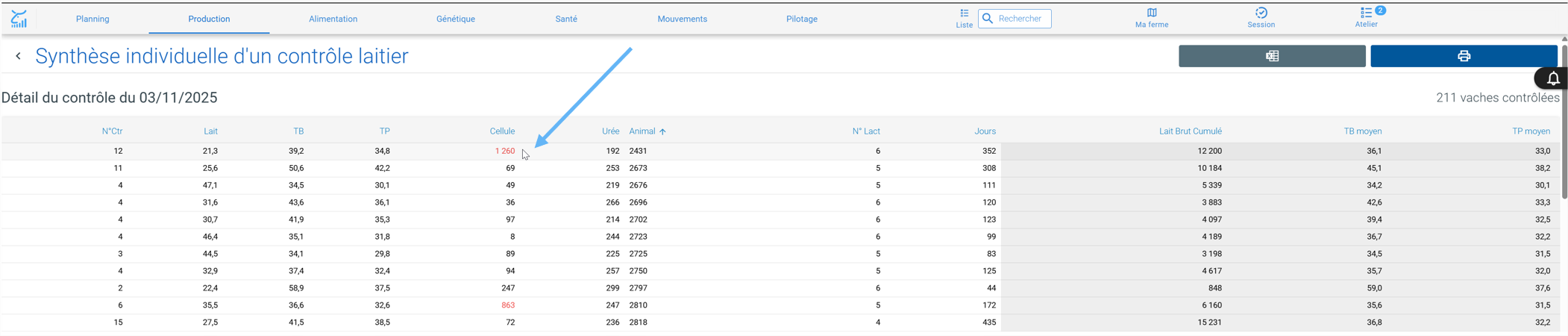
Task: Select animal 2797 cell
Action: tap(638, 288)
